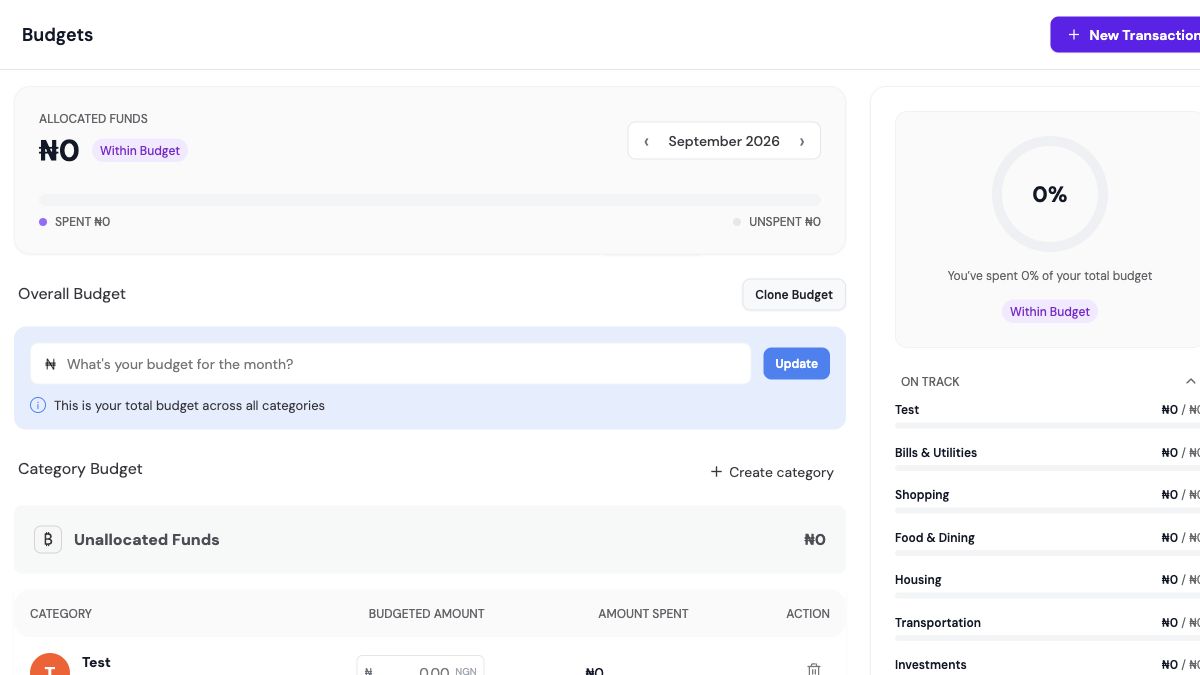The image size is (1200, 675).
Task: Click the UNSPENT ₦0 legend
Action: (x=777, y=222)
